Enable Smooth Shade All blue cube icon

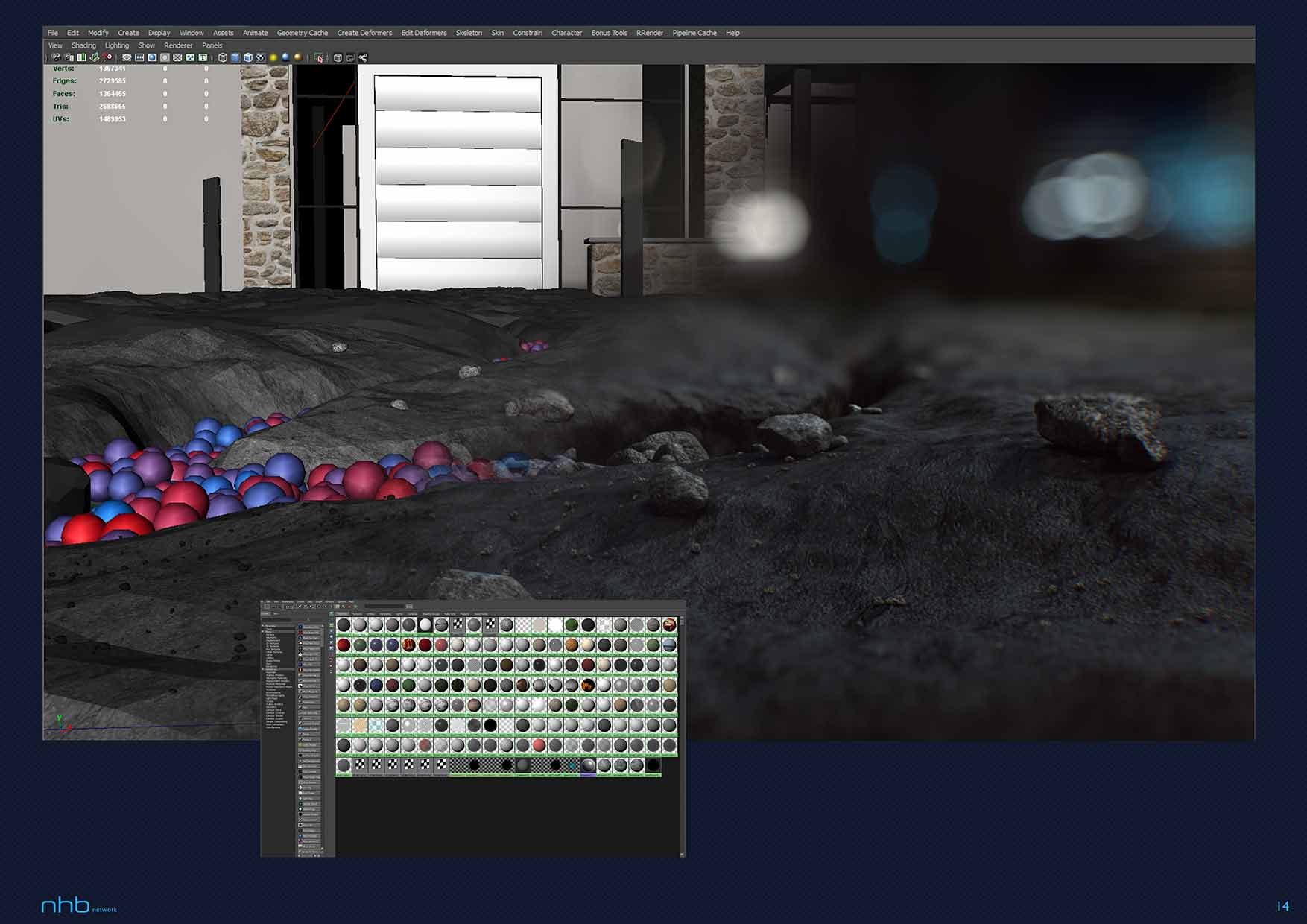(235, 57)
